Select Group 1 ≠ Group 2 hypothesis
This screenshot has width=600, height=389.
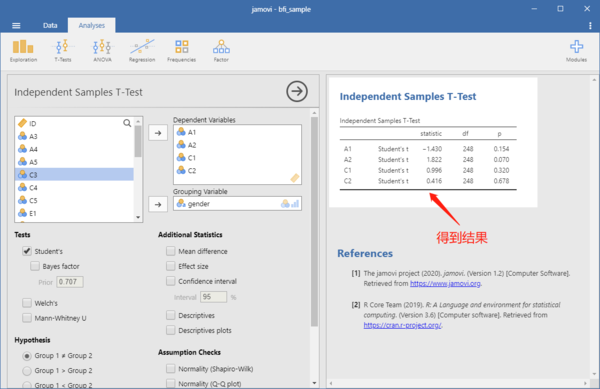click(27, 356)
